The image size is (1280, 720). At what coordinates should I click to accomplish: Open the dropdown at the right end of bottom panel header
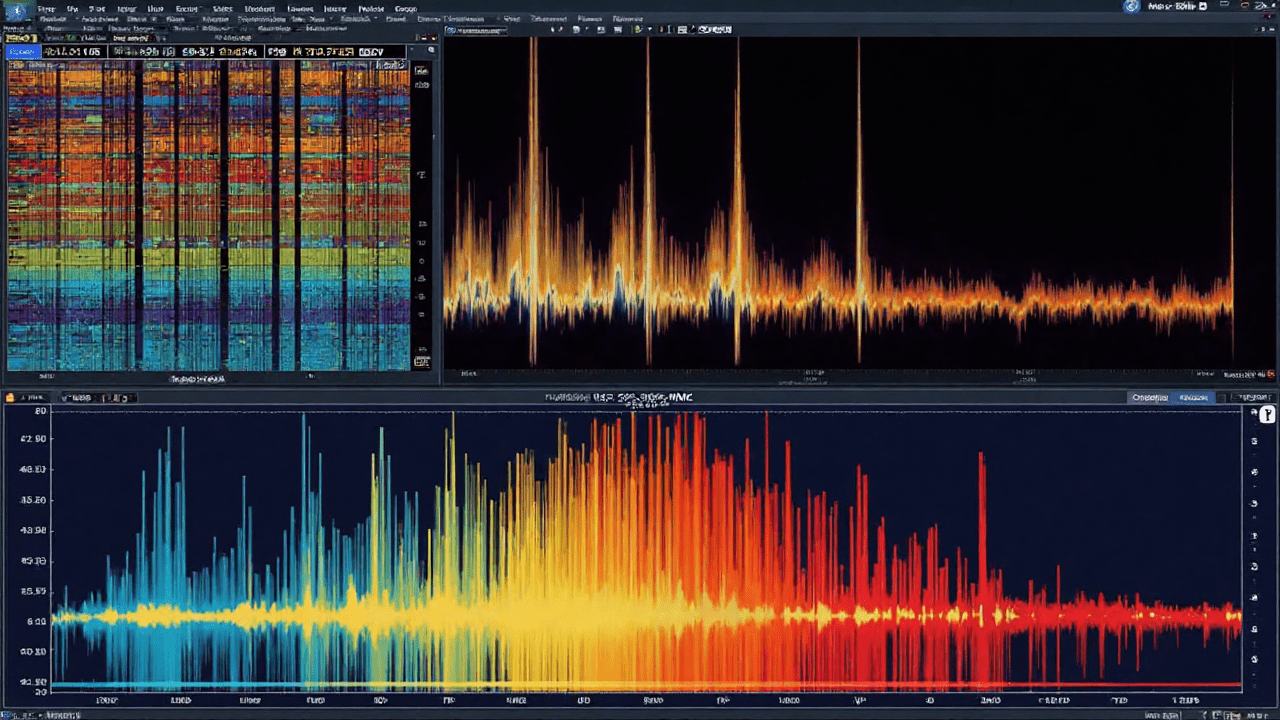(x=1254, y=397)
